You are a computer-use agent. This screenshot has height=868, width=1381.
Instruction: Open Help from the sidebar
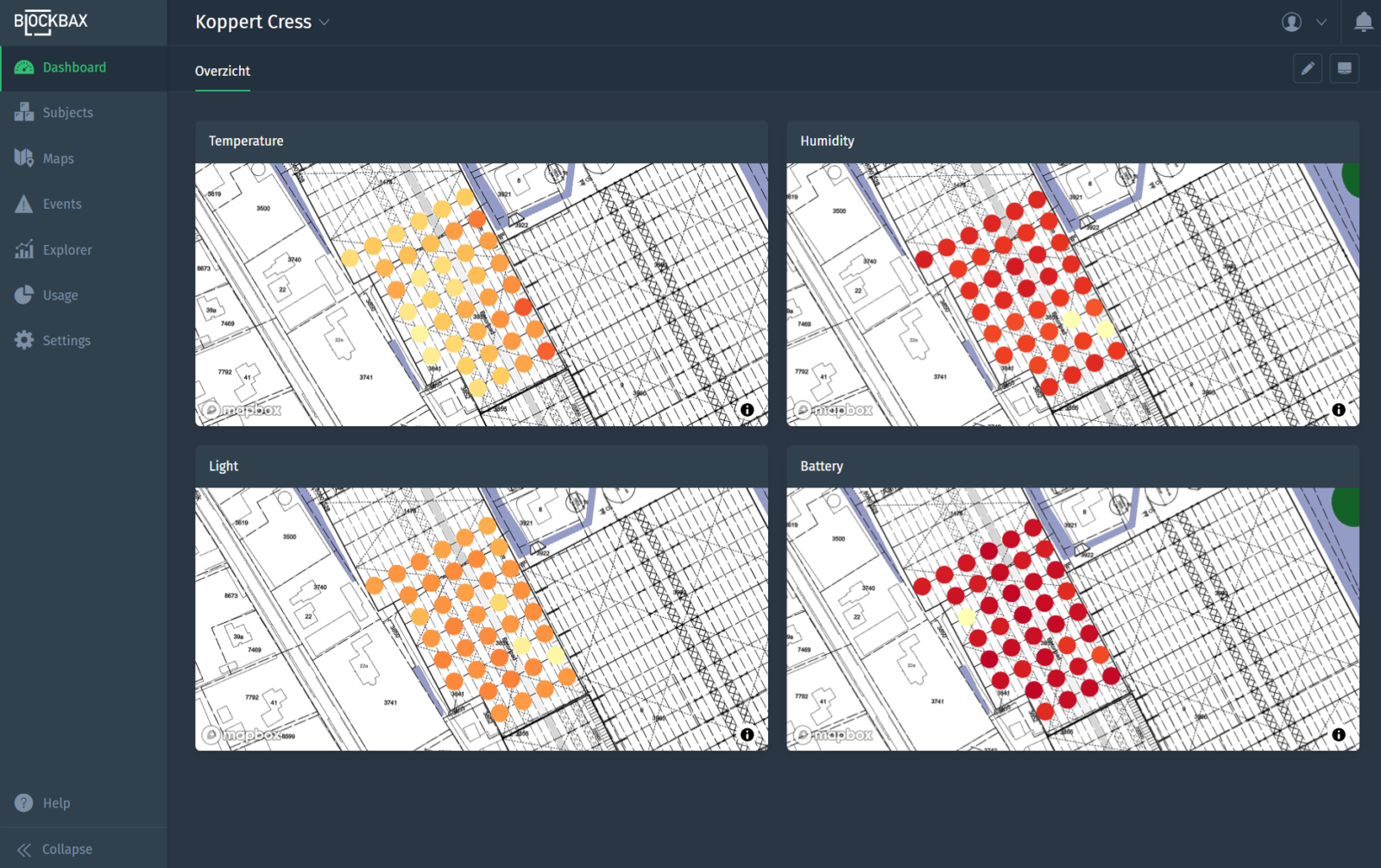click(x=56, y=803)
